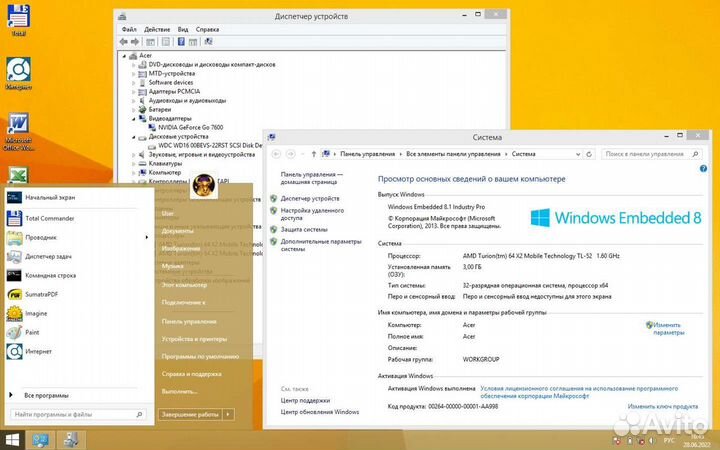This screenshot has width=720, height=450.
Task: Start Paint from the start menu
Action: (32, 332)
